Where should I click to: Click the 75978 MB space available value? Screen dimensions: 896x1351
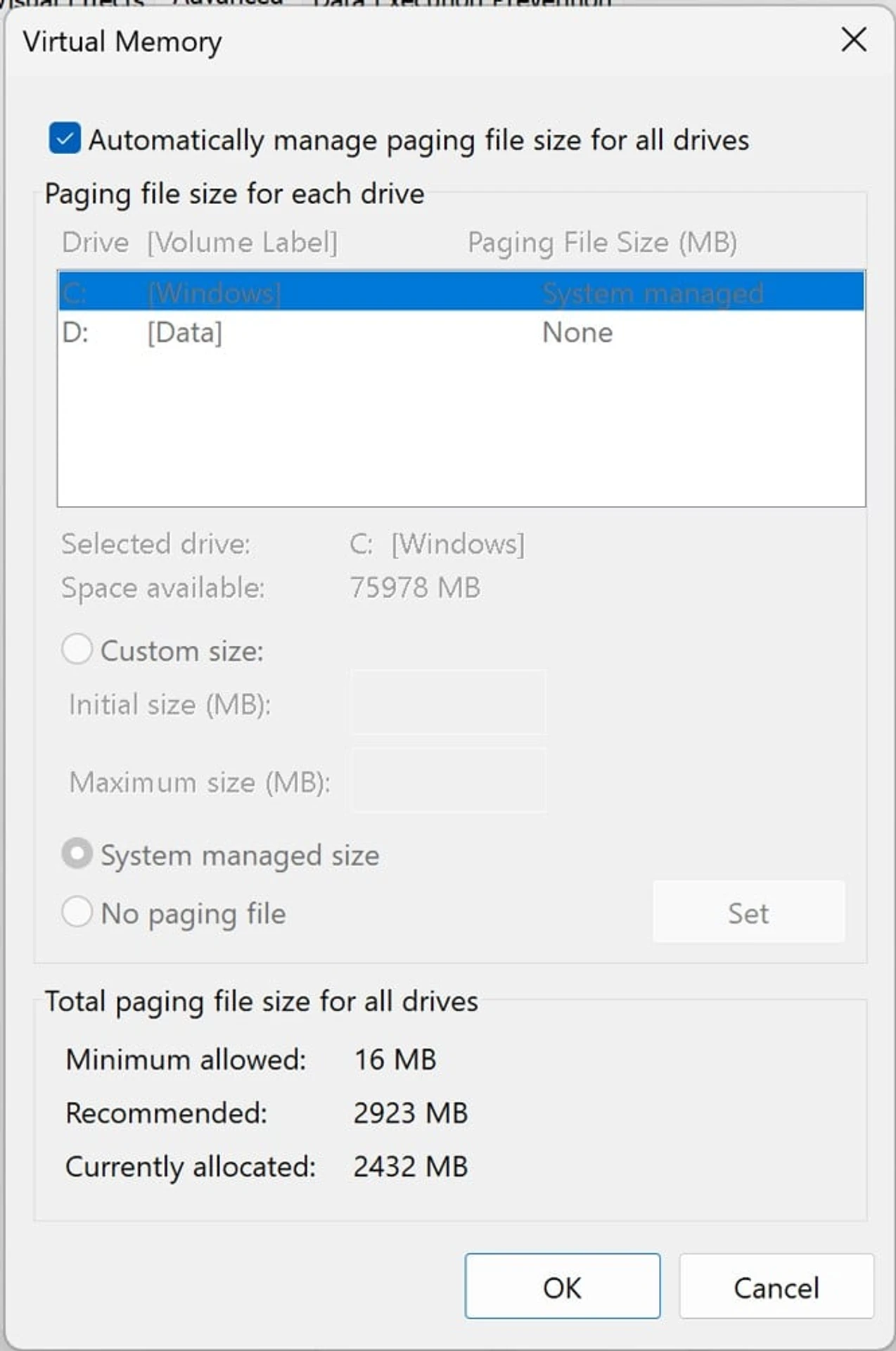(x=415, y=588)
